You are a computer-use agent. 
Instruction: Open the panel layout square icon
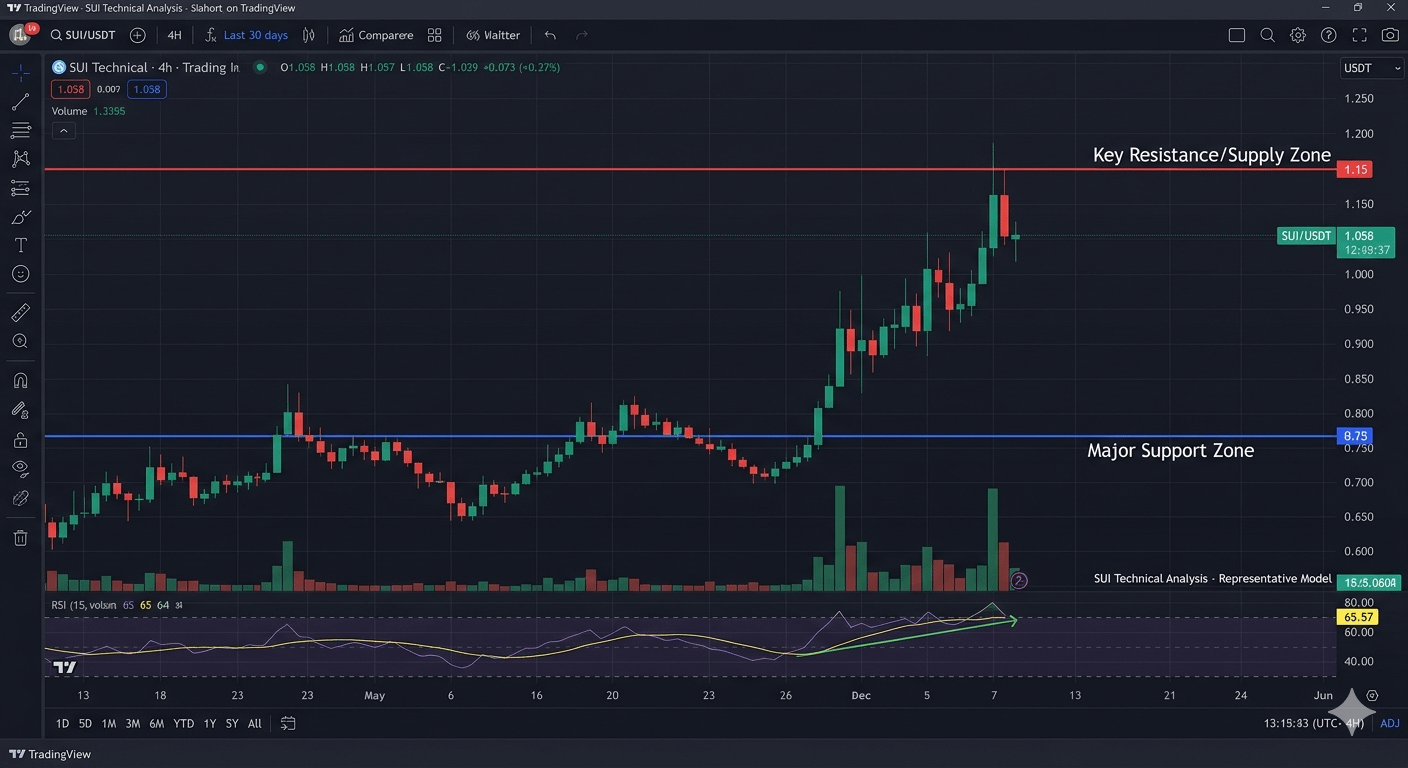point(1237,35)
